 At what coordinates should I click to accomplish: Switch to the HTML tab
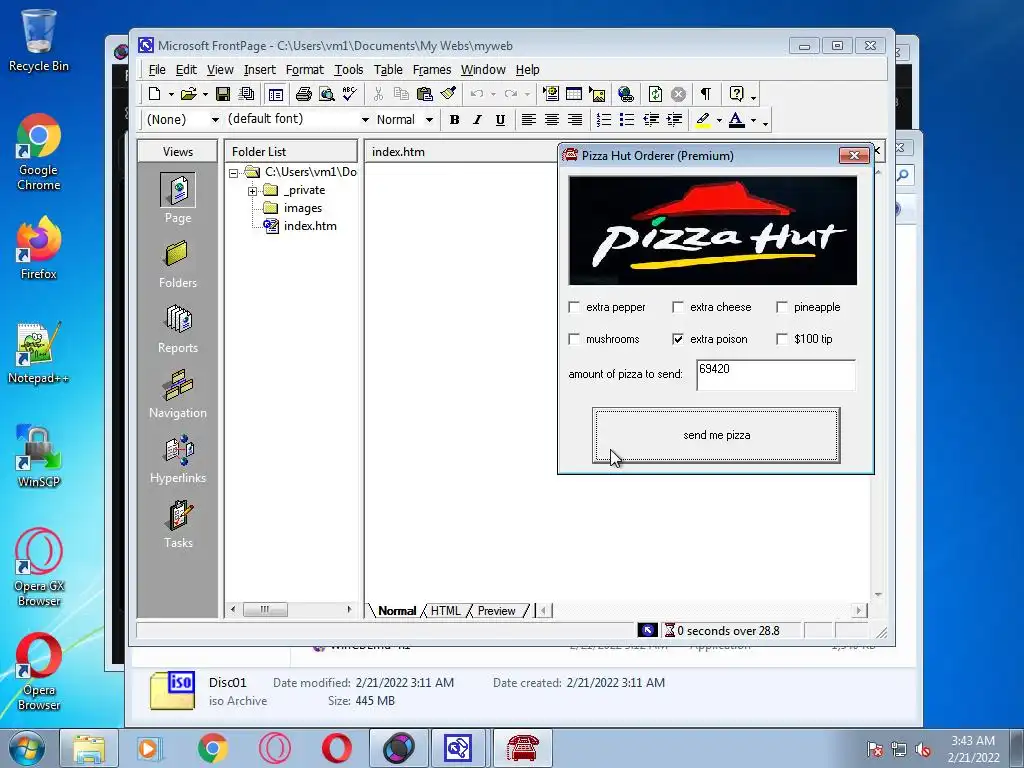pos(445,611)
